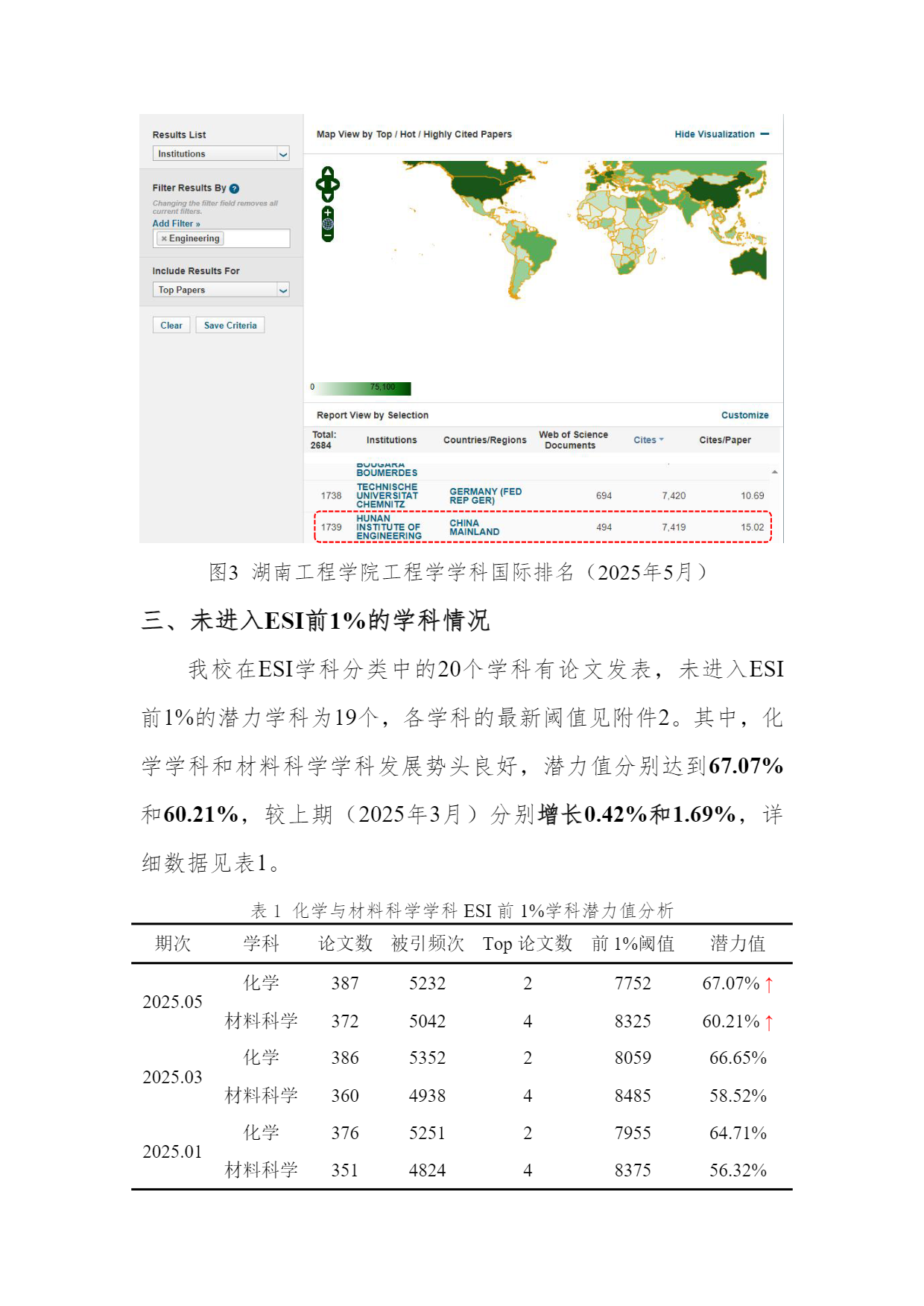Image resolution: width=924 pixels, height=1306 pixels.
Task: Click the green map legend gradient bar
Action: [x=364, y=388]
